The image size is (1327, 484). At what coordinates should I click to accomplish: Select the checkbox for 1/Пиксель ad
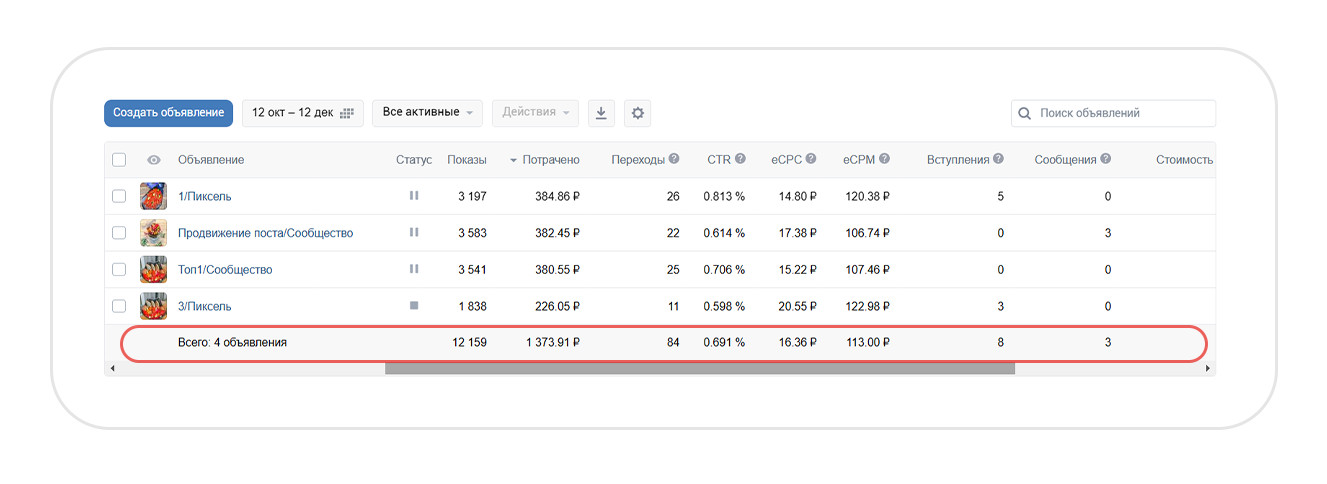(119, 196)
